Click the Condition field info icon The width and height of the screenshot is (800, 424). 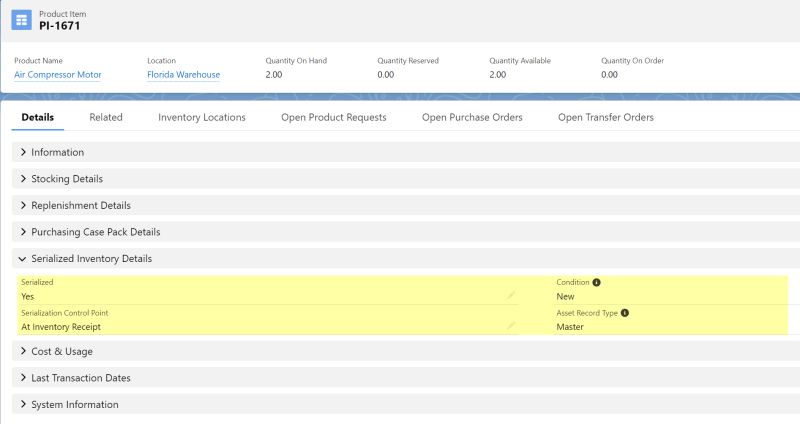click(x=596, y=282)
